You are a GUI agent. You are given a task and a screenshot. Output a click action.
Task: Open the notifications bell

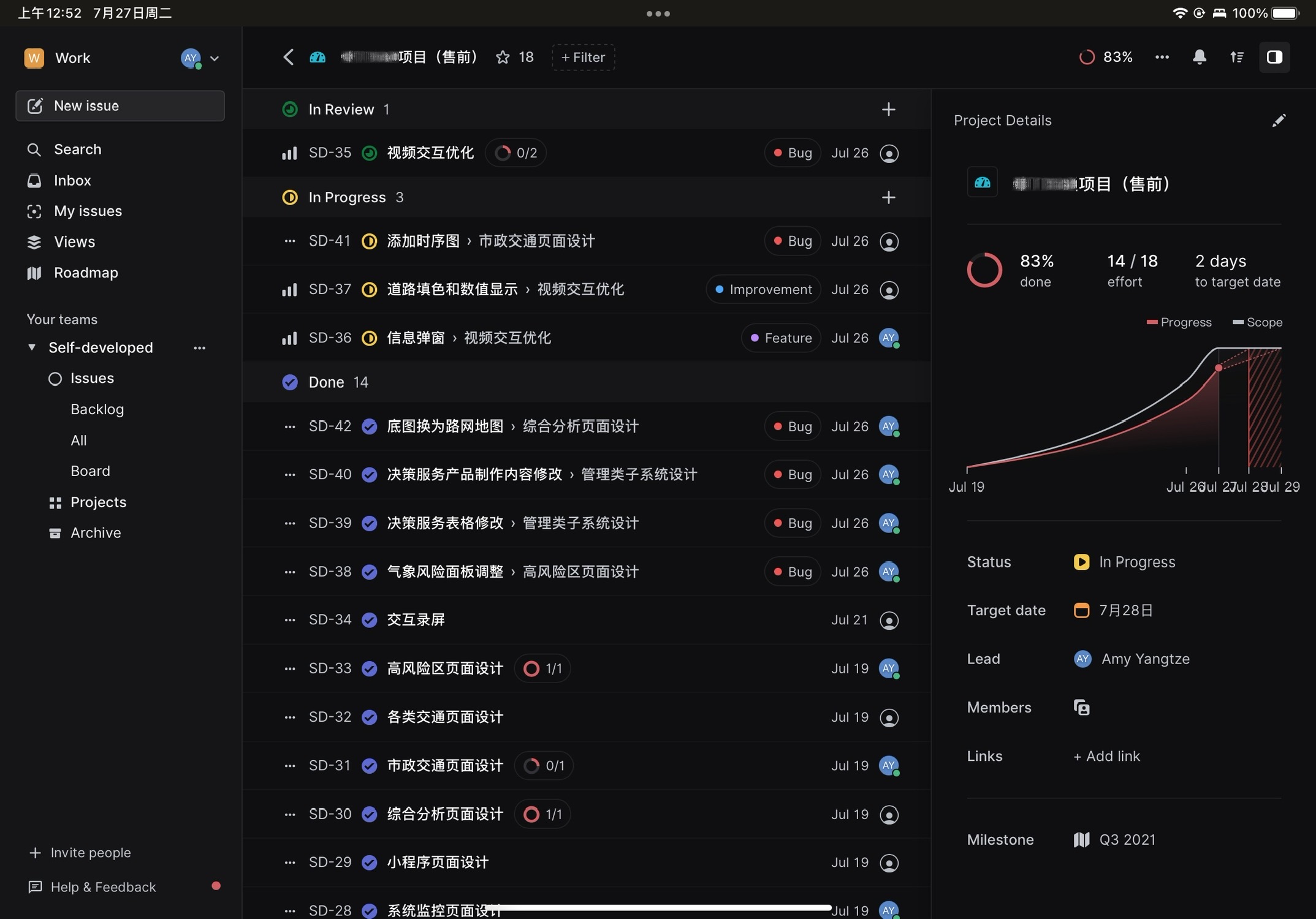click(x=1199, y=57)
